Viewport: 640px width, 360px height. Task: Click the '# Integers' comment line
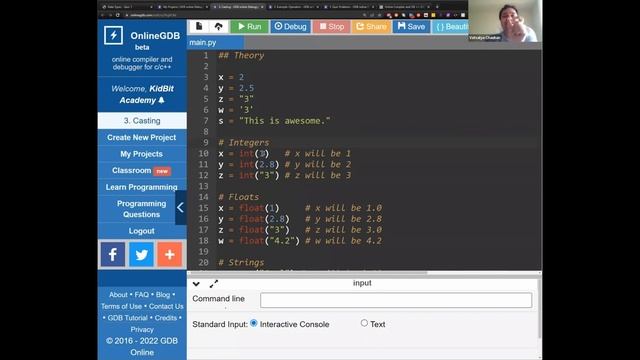click(x=244, y=142)
